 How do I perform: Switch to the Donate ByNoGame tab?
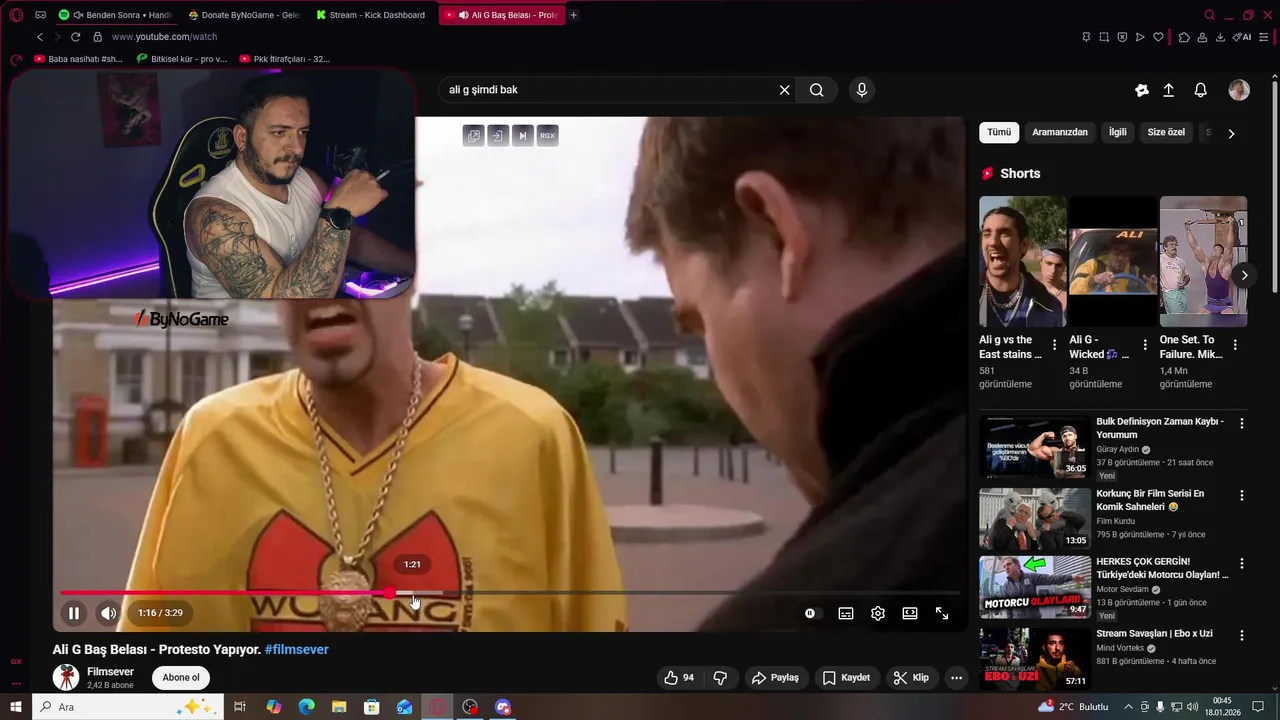pyautogui.click(x=245, y=15)
